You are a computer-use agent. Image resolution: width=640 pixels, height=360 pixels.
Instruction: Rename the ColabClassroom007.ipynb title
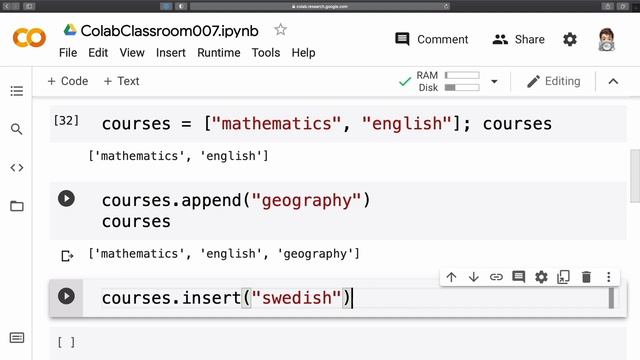(169, 31)
